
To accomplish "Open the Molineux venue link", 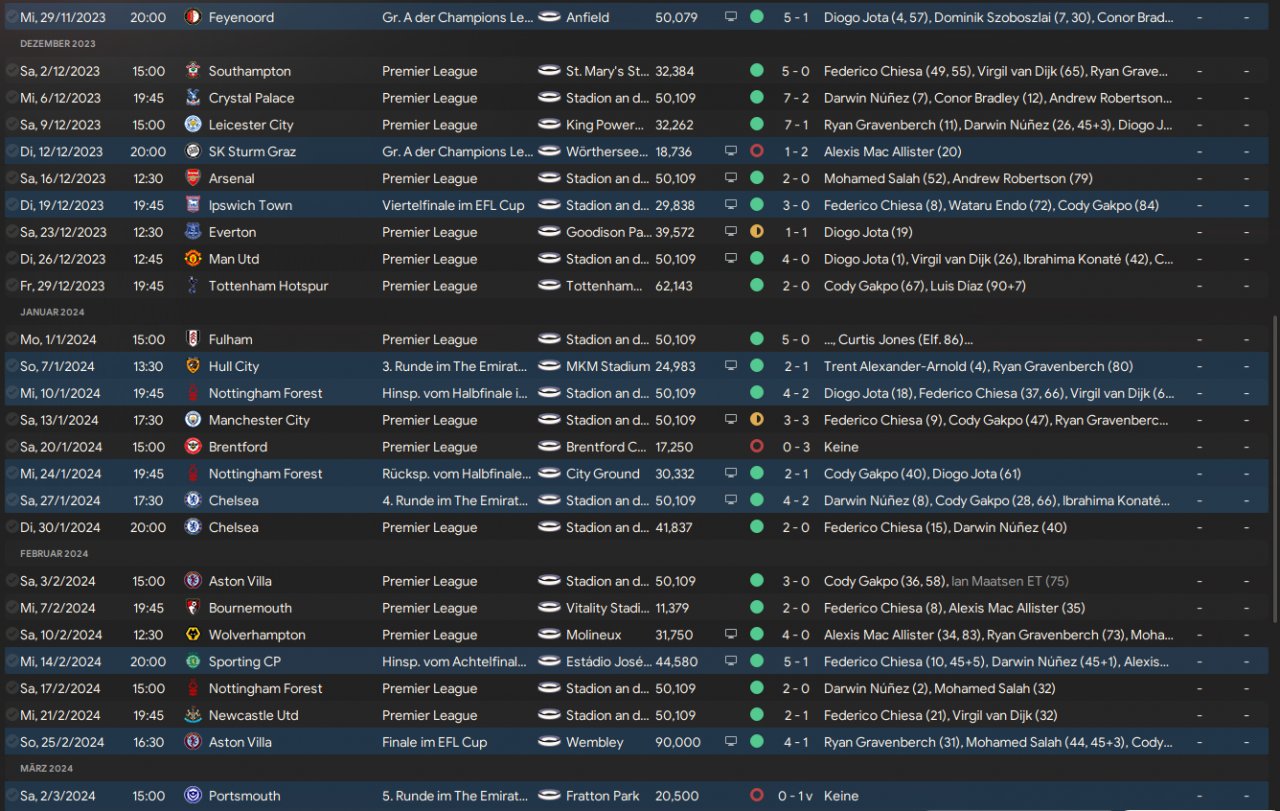I will coord(593,635).
